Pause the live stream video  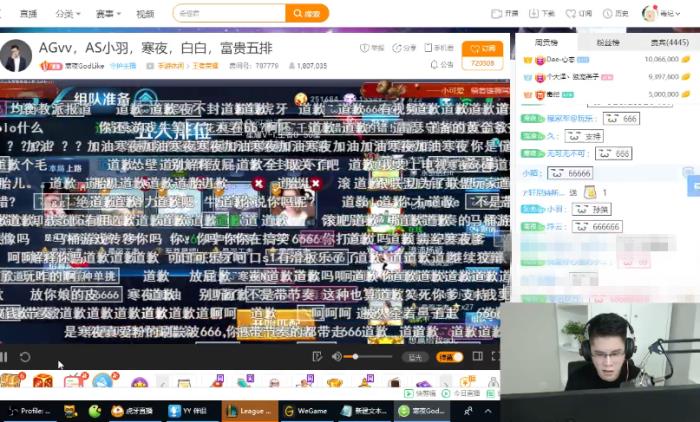point(5,356)
